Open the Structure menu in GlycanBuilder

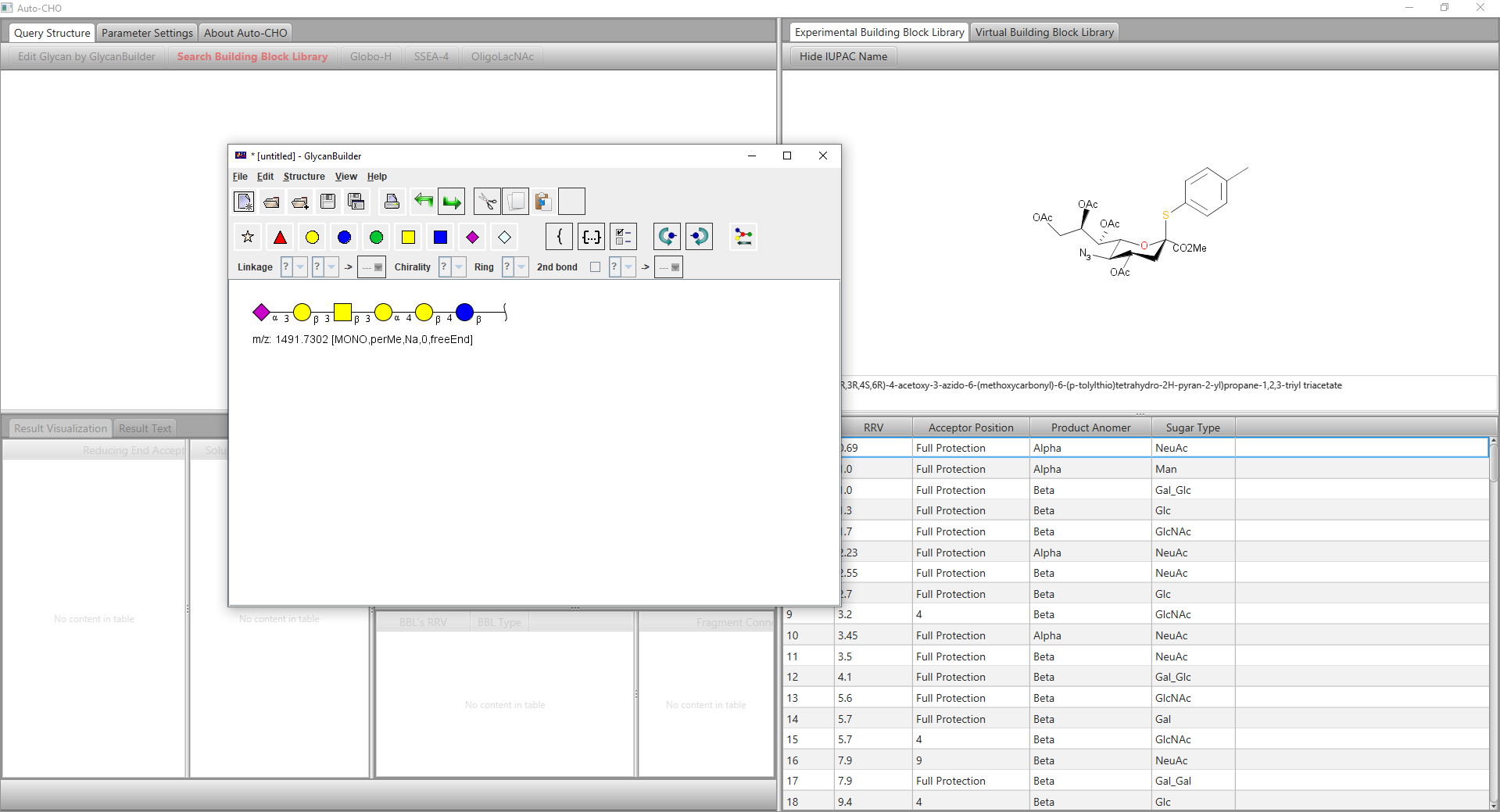[x=304, y=177]
